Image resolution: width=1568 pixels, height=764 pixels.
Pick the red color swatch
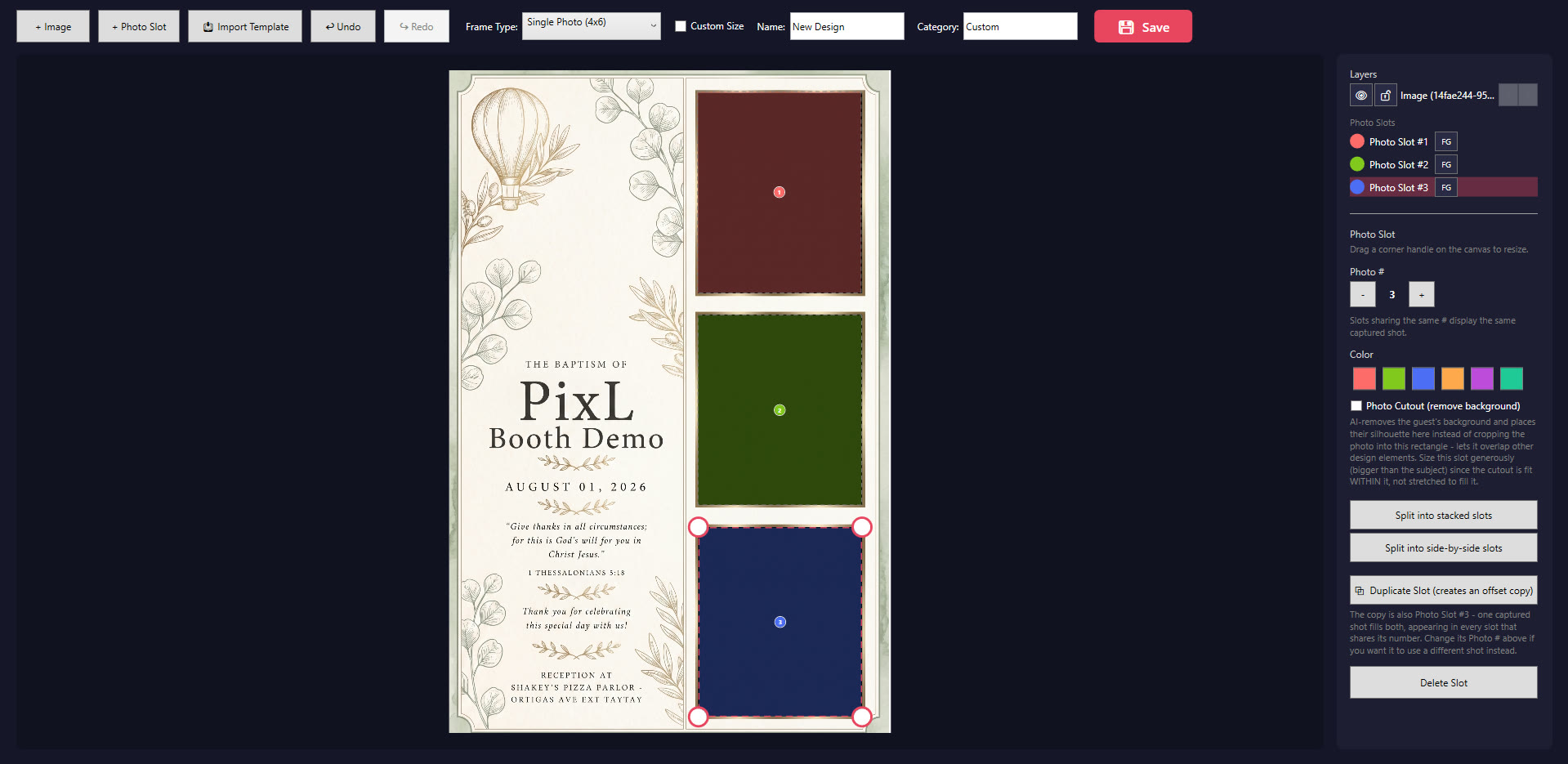click(1365, 378)
